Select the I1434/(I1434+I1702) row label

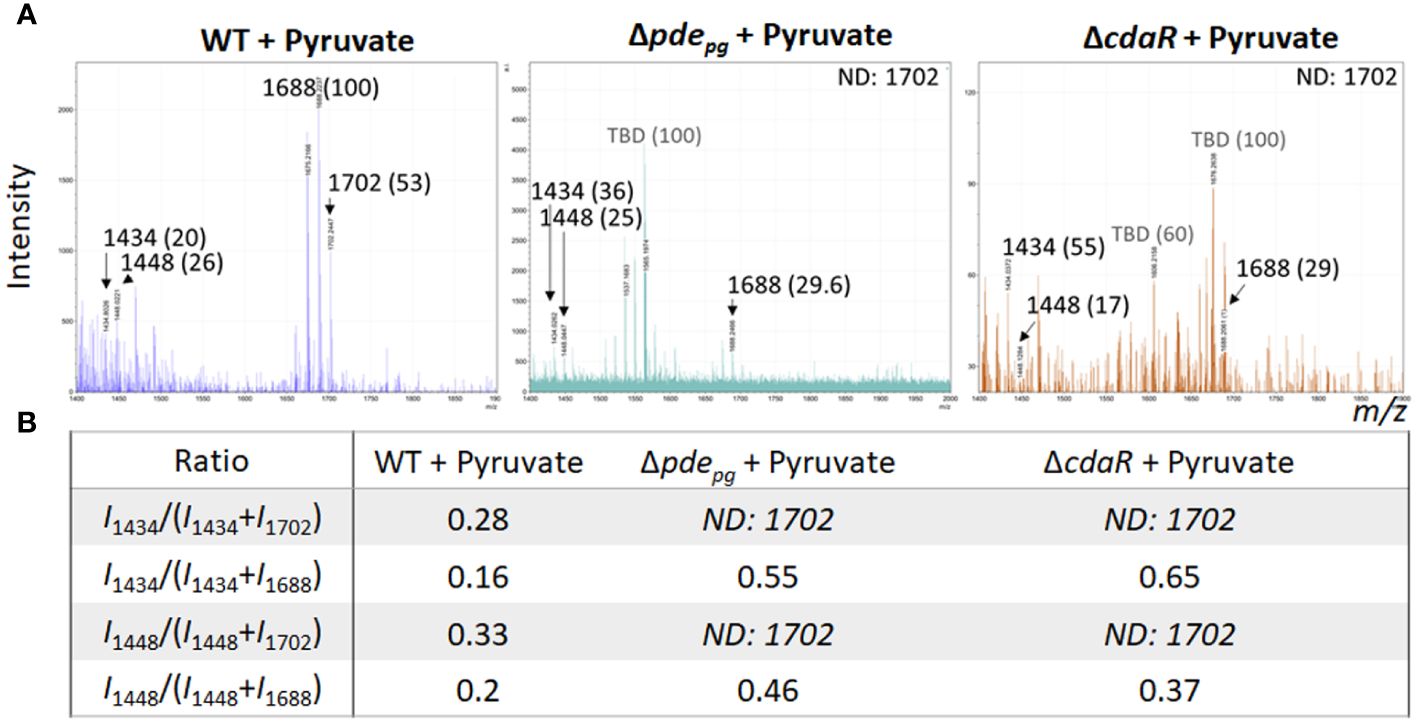(x=211, y=520)
